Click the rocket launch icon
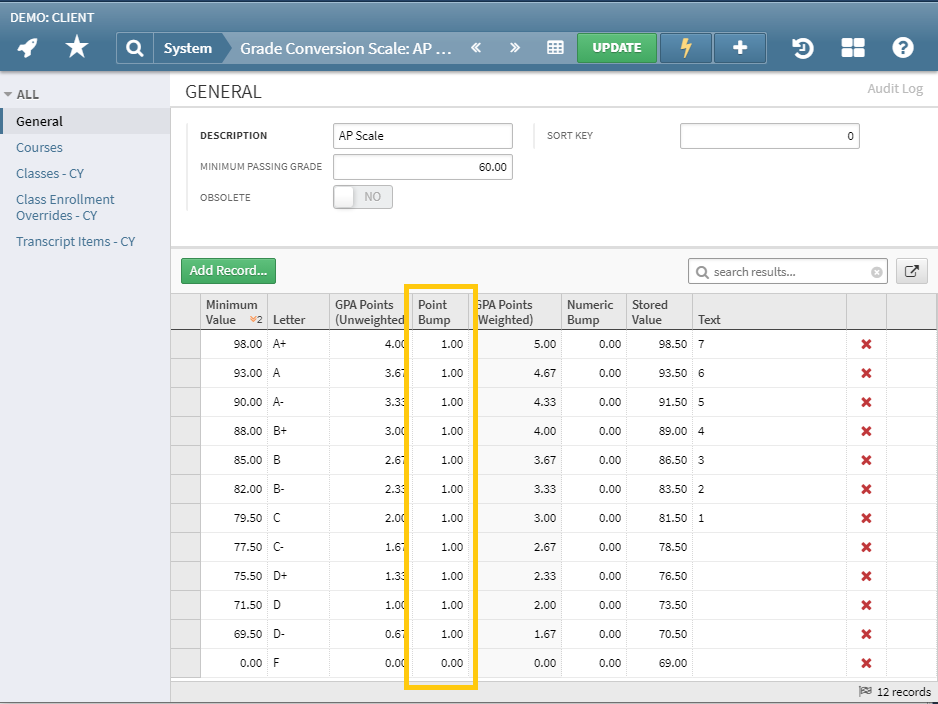 pos(28,47)
